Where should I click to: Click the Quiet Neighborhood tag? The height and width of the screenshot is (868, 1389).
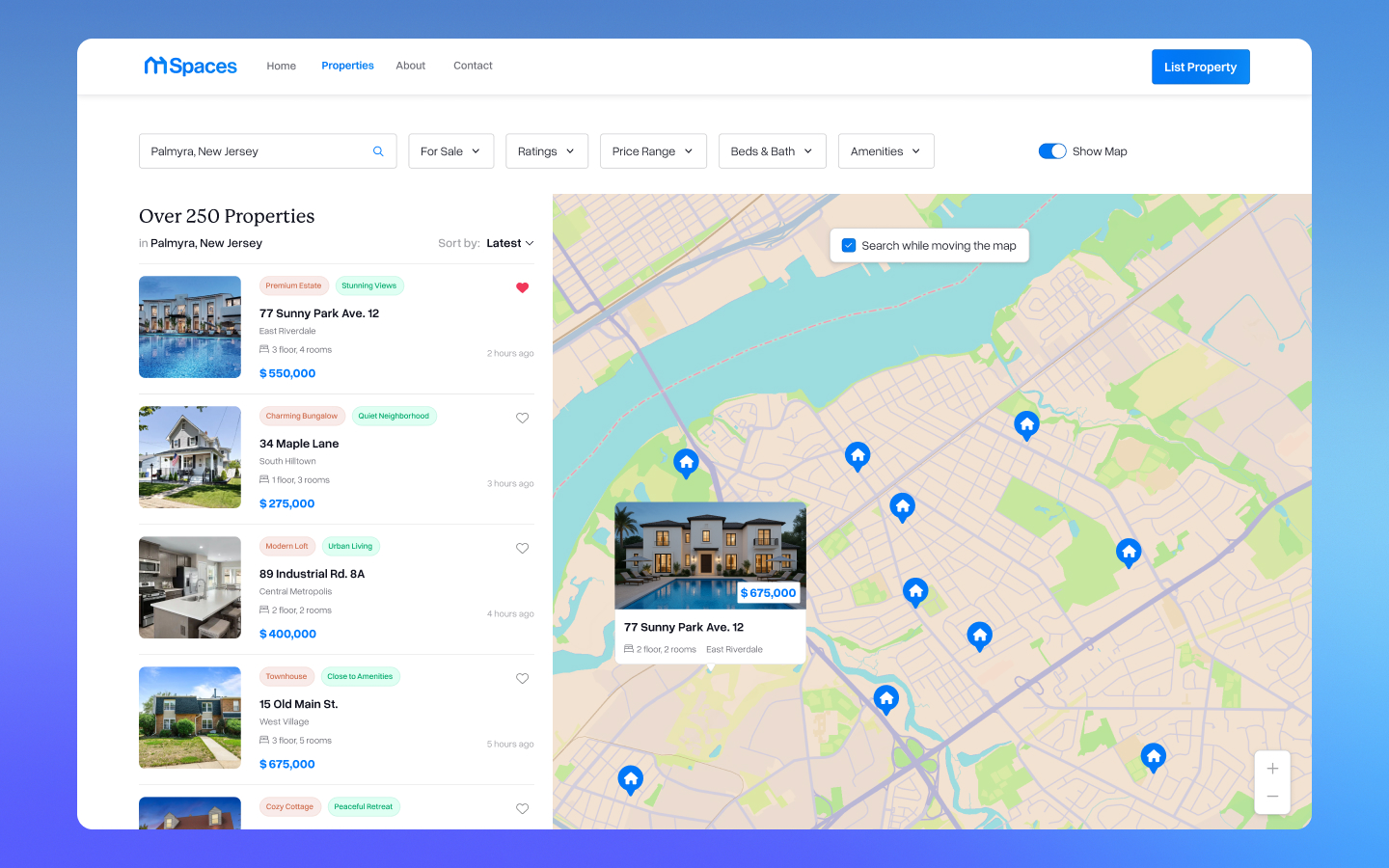click(394, 416)
